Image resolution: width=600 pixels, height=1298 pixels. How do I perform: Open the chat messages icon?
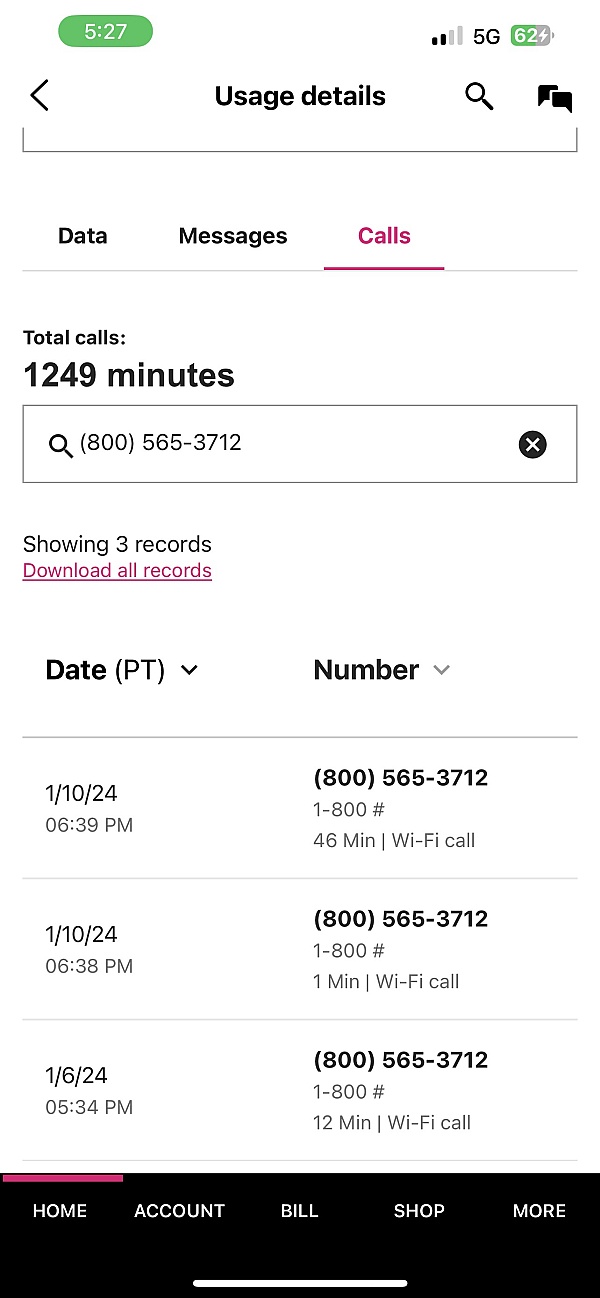coord(554,97)
